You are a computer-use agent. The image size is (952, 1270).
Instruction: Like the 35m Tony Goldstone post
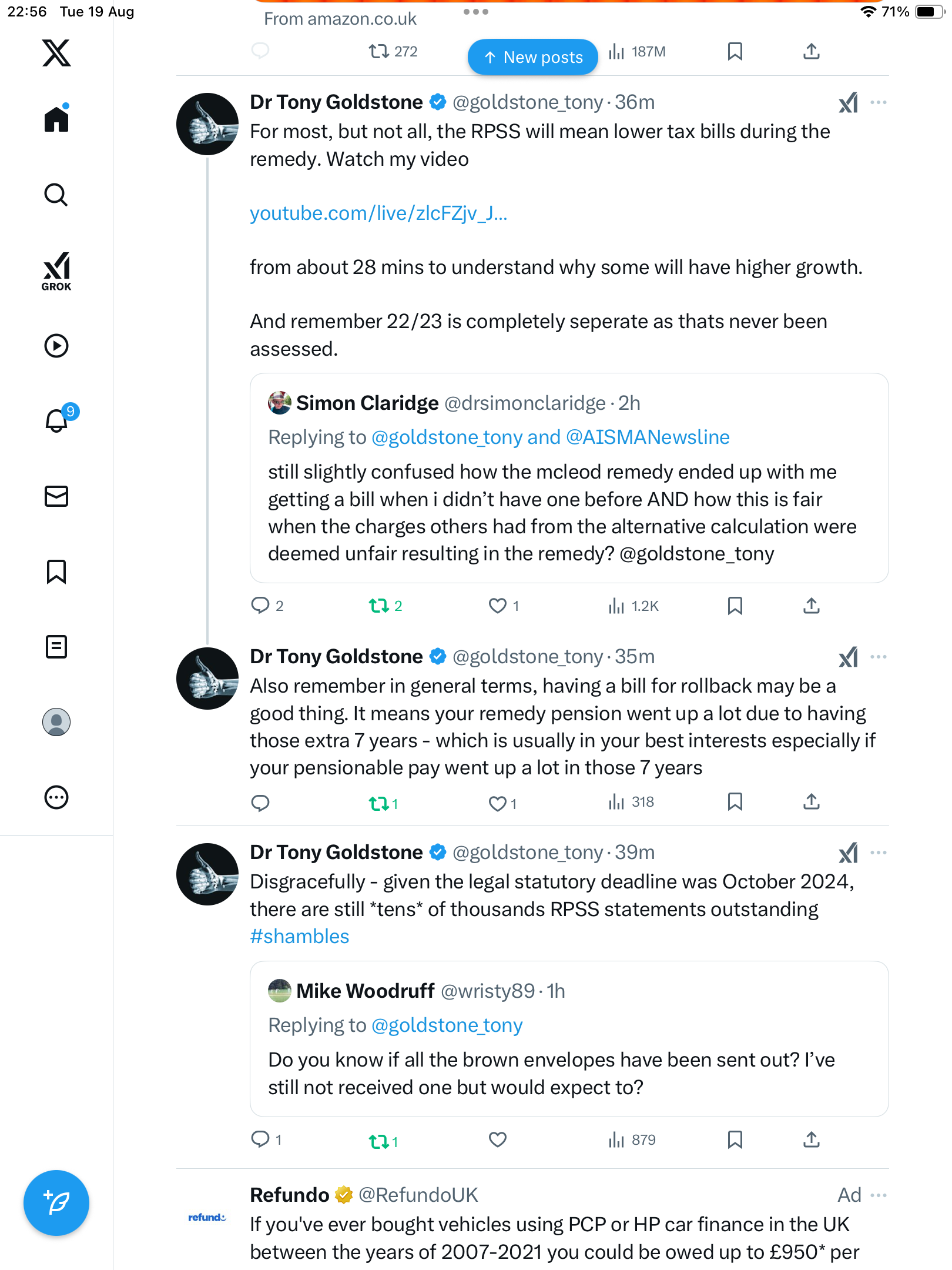498,803
